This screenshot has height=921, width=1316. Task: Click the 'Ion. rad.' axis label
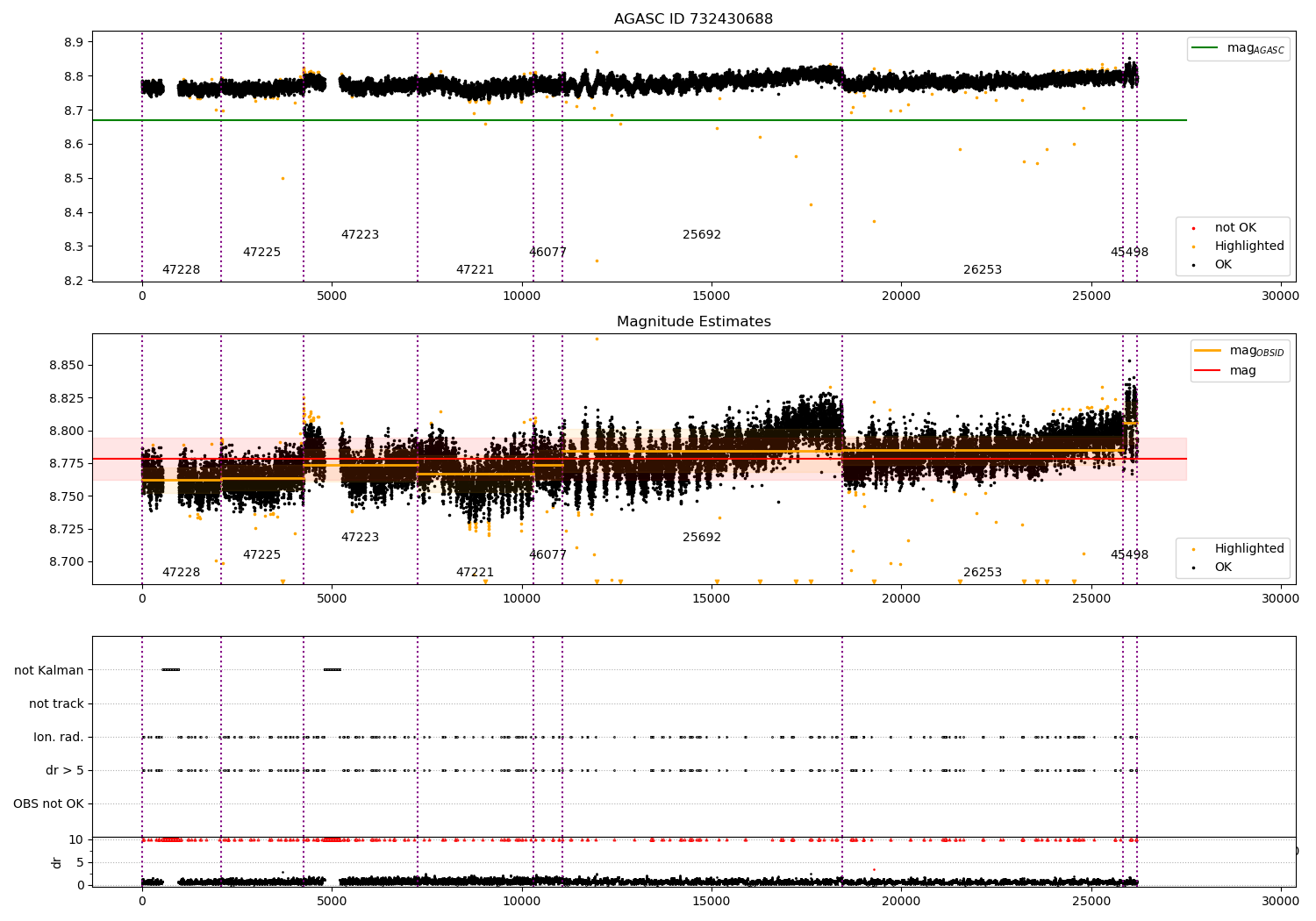point(59,738)
